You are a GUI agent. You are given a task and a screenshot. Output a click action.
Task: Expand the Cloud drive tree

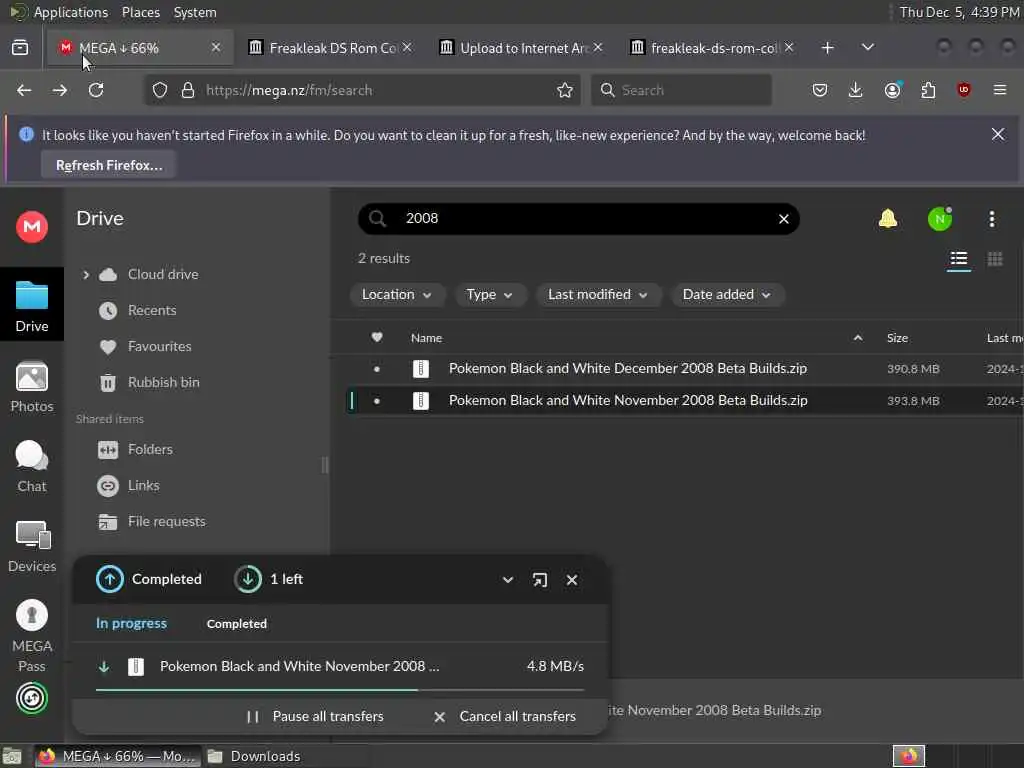[86, 275]
